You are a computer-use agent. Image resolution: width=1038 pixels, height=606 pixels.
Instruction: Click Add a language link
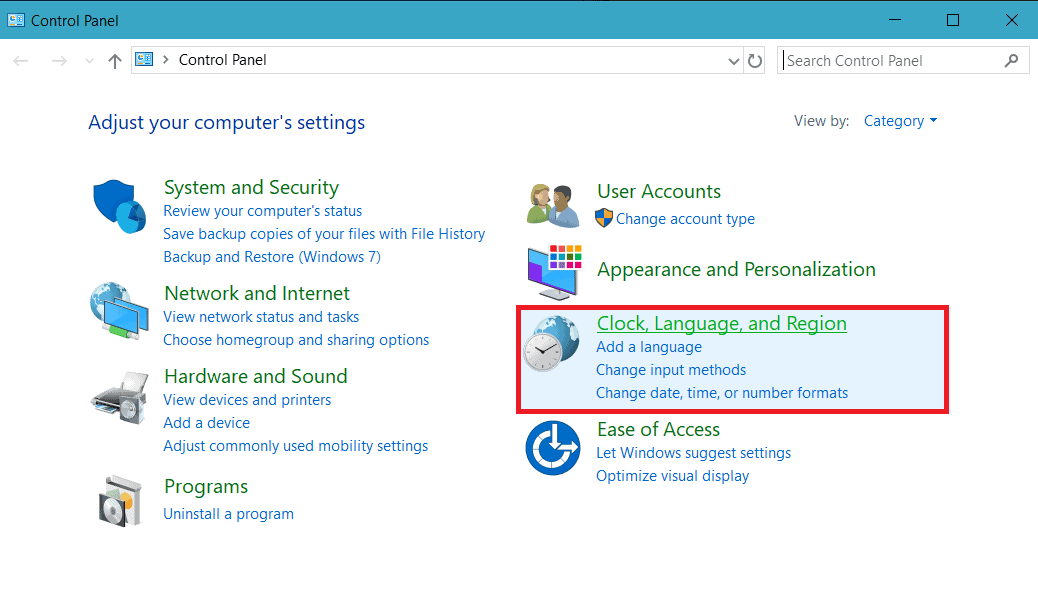649,347
